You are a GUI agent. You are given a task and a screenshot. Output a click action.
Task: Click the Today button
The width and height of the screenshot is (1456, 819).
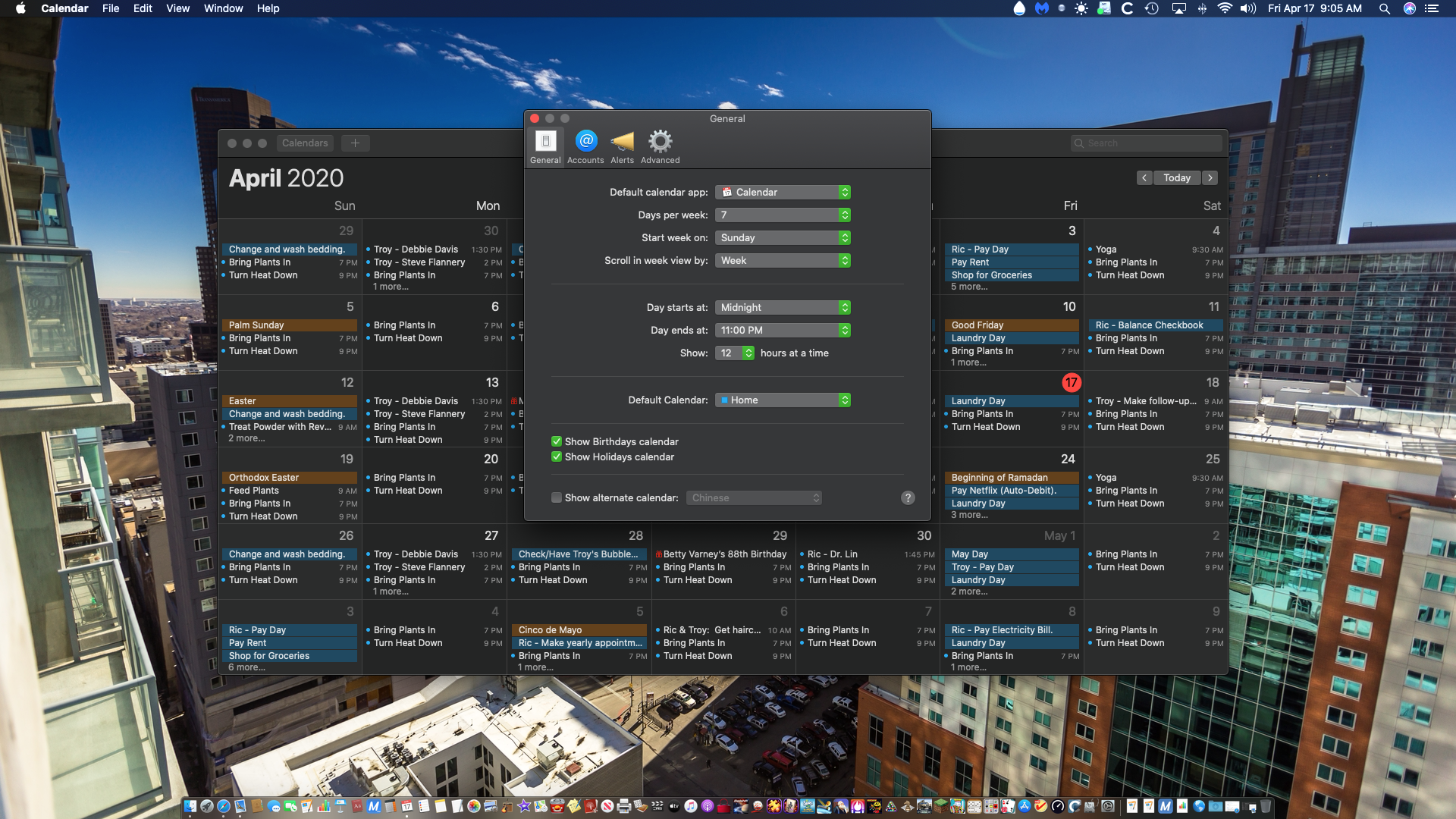[1177, 178]
